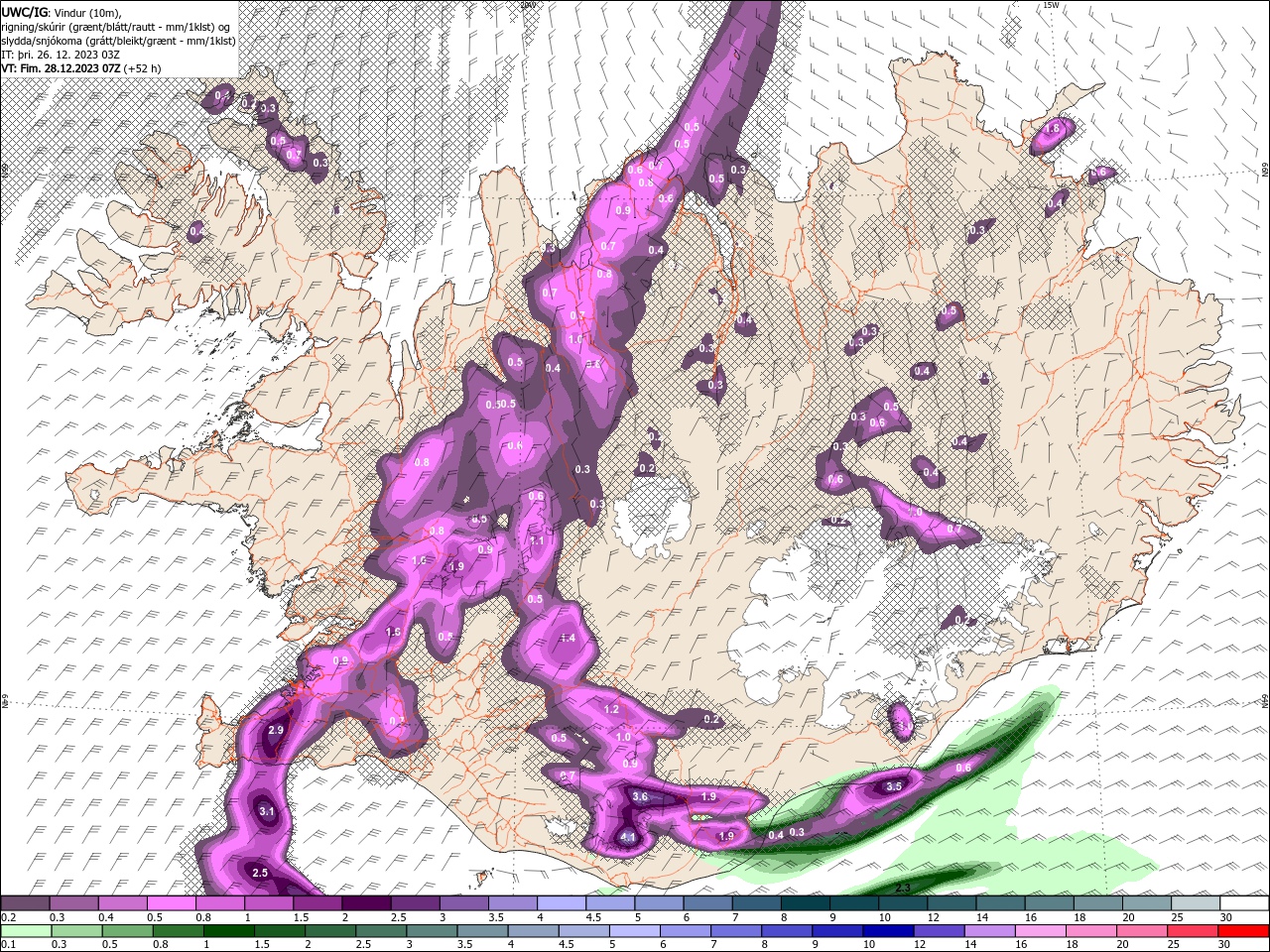Select the upper legend swatch between 9 and 10
Screen dimensions: 1270x952
click(x=854, y=903)
